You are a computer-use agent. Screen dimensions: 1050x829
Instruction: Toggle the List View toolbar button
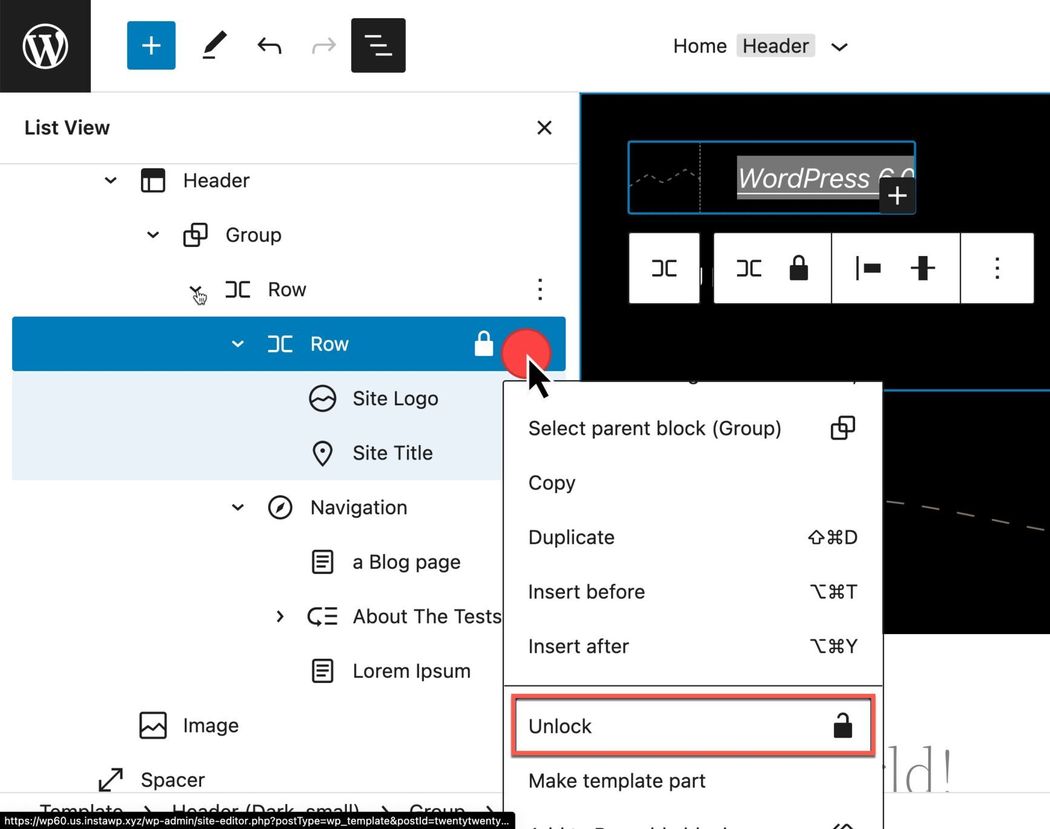pyautogui.click(x=378, y=46)
